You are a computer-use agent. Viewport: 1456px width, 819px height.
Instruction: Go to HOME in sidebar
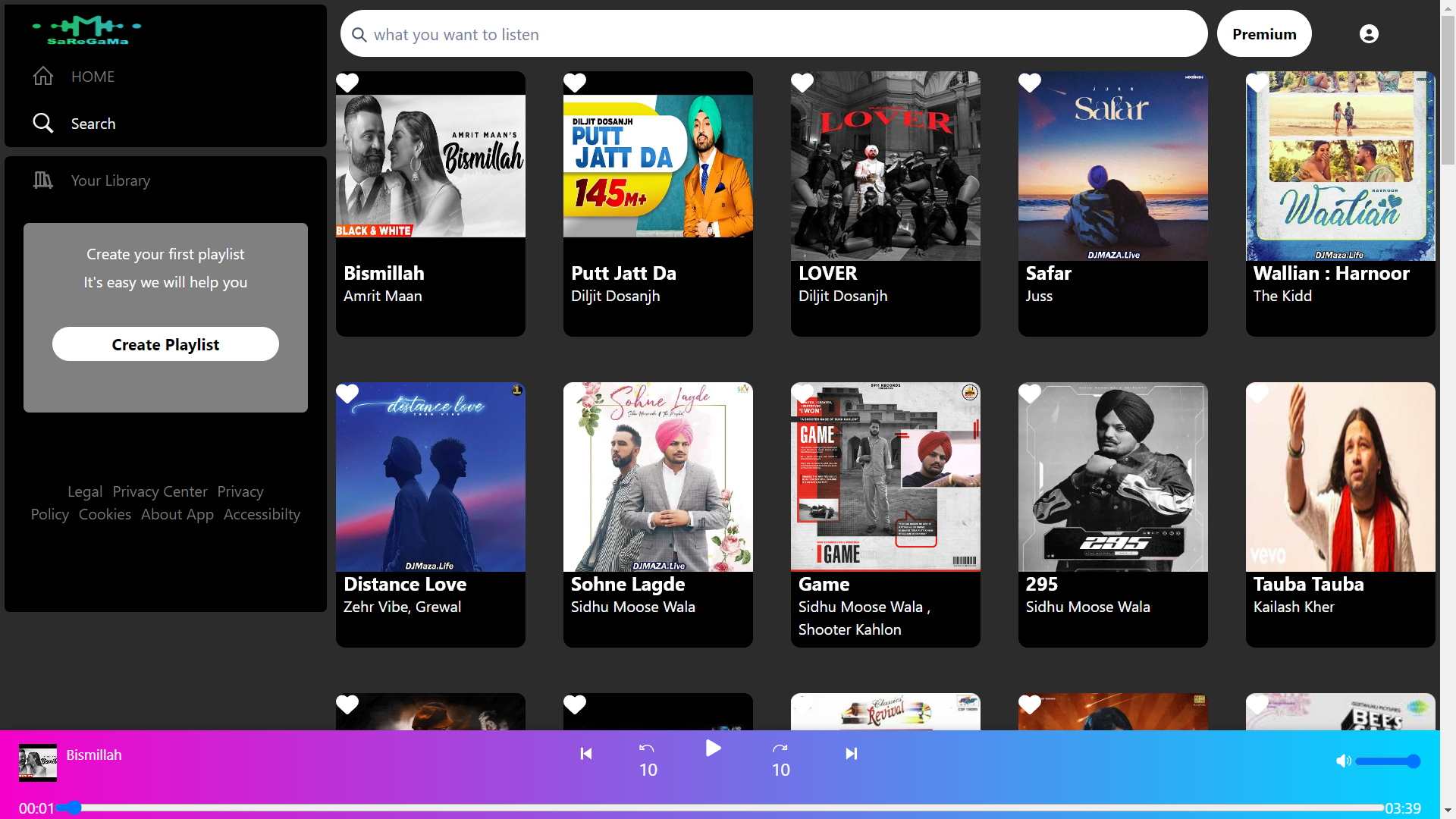tap(92, 77)
